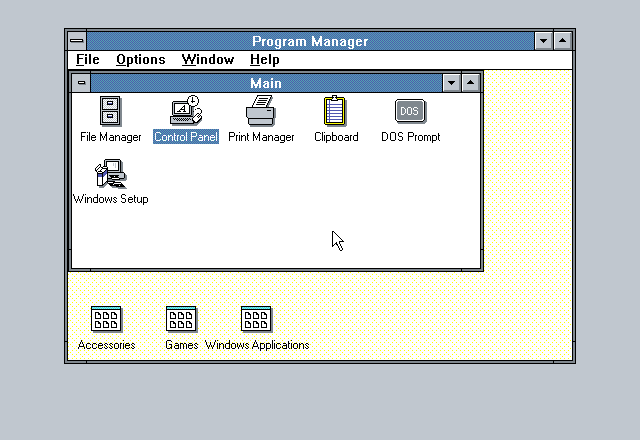Open the Help menu
This screenshot has width=640, height=440.
pyautogui.click(x=265, y=60)
